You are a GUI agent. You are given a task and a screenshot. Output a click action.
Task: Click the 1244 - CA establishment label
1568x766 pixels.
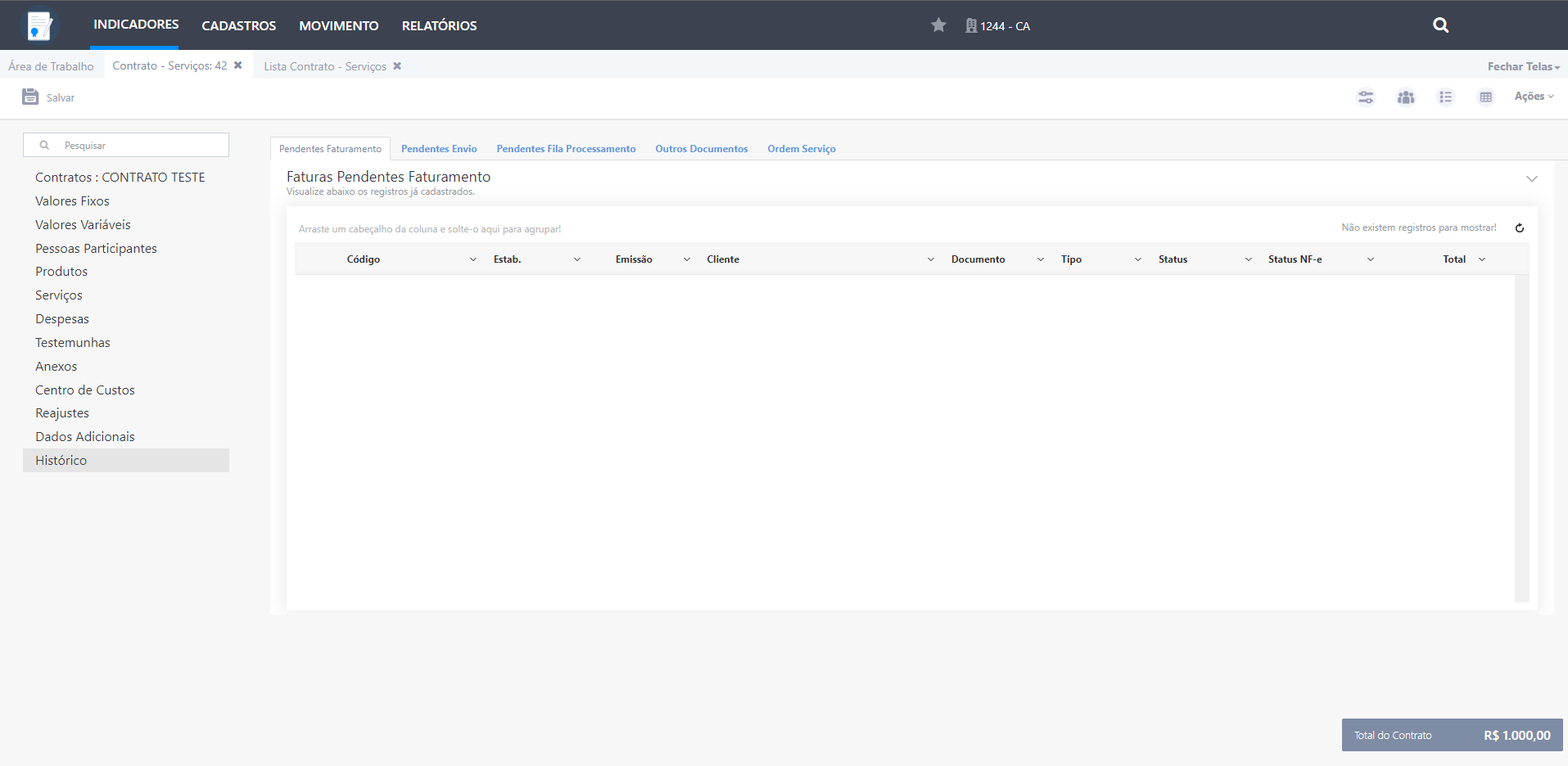[1005, 26]
